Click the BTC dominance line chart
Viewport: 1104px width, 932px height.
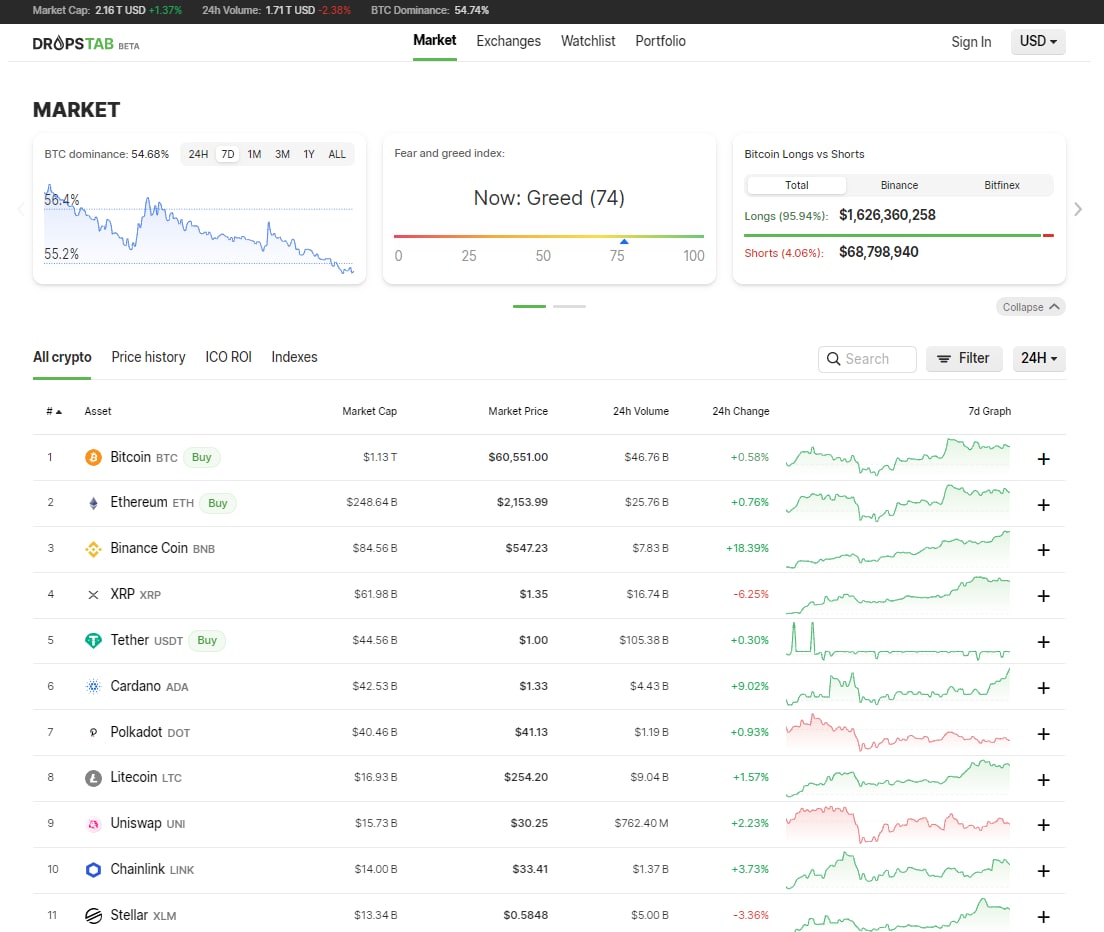[199, 227]
